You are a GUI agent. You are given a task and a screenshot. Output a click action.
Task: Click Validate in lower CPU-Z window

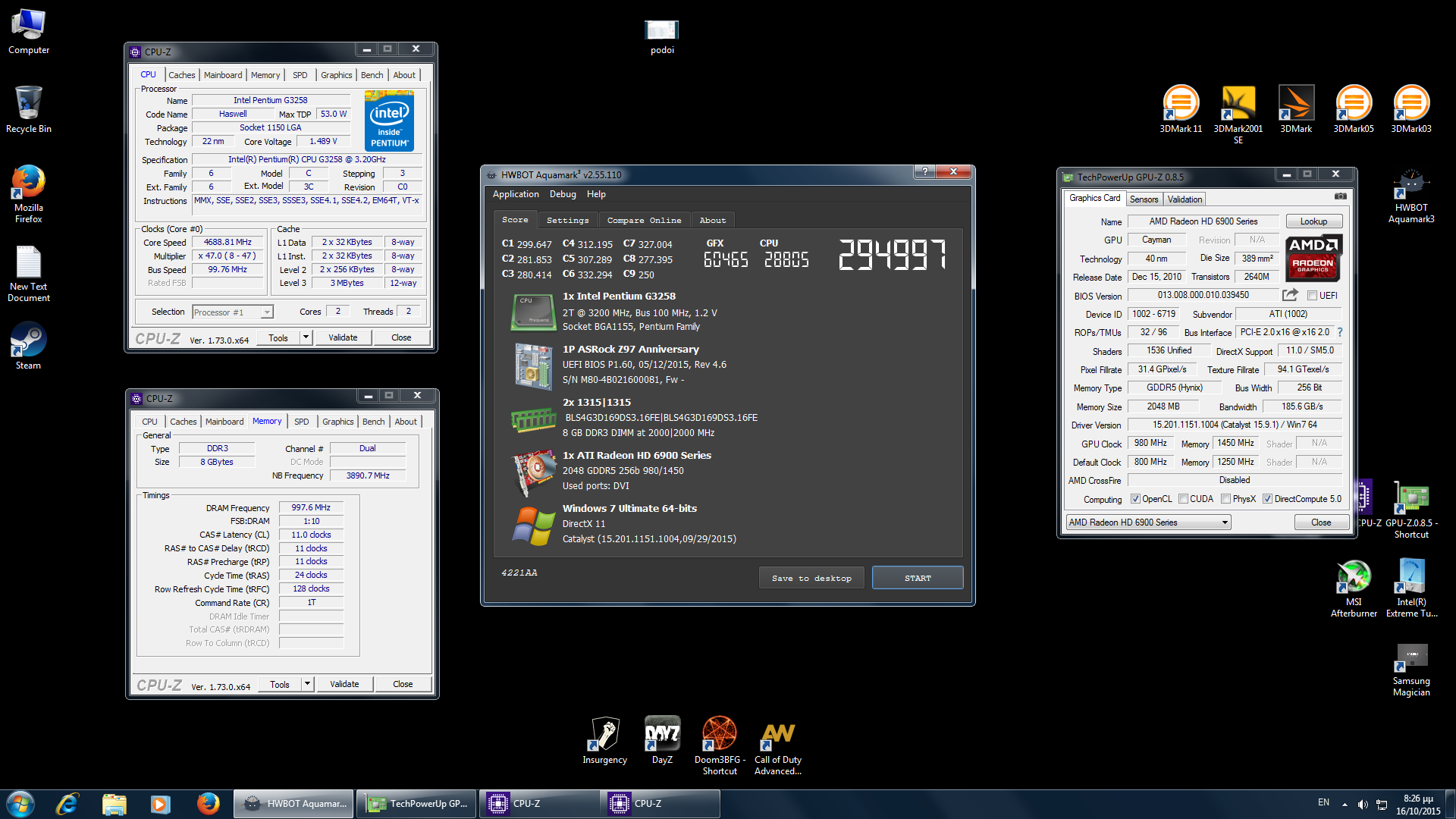pyautogui.click(x=344, y=684)
